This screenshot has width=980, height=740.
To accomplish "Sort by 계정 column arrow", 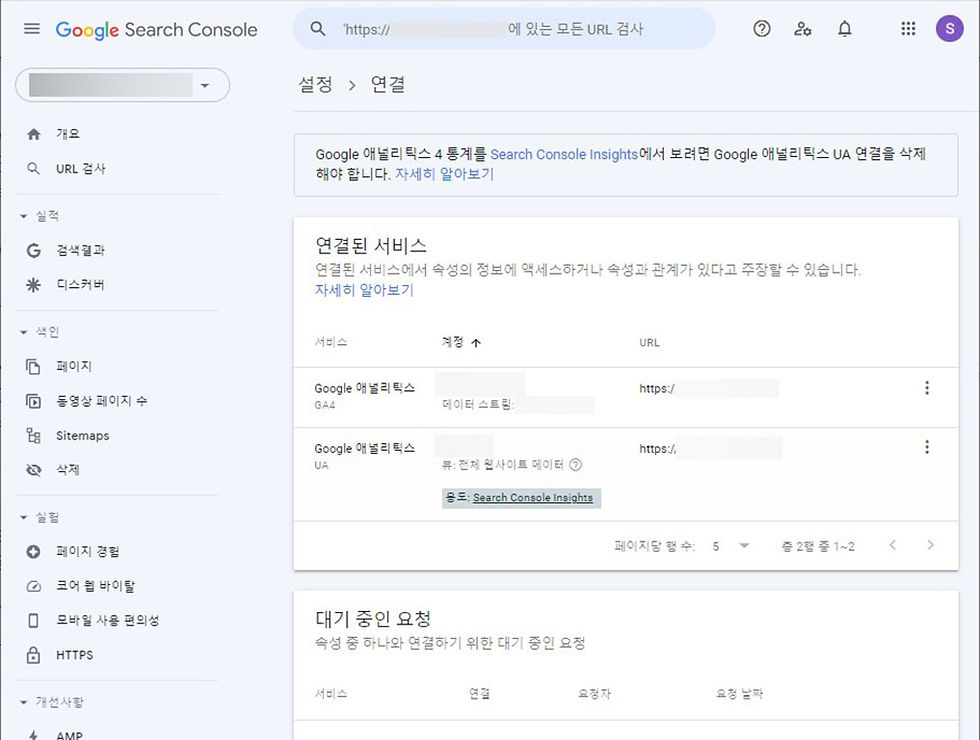I will tap(476, 342).
